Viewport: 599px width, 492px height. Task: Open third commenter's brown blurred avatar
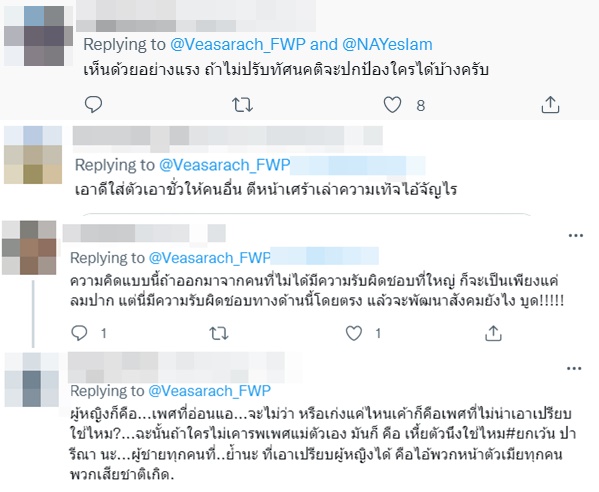pyautogui.click(x=29, y=248)
